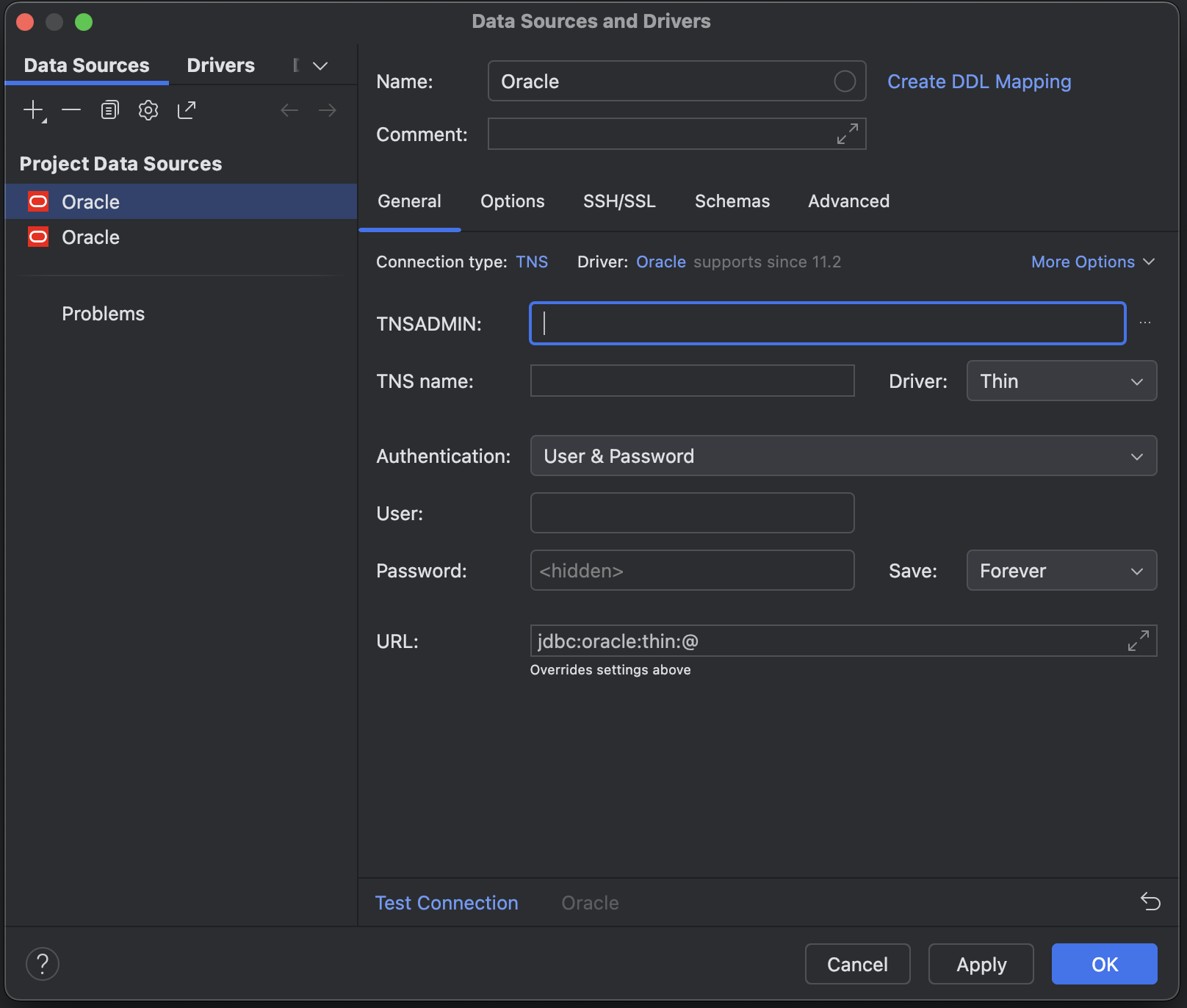This screenshot has width=1187, height=1008.
Task: Focus the TNS name input field
Action: tap(692, 381)
